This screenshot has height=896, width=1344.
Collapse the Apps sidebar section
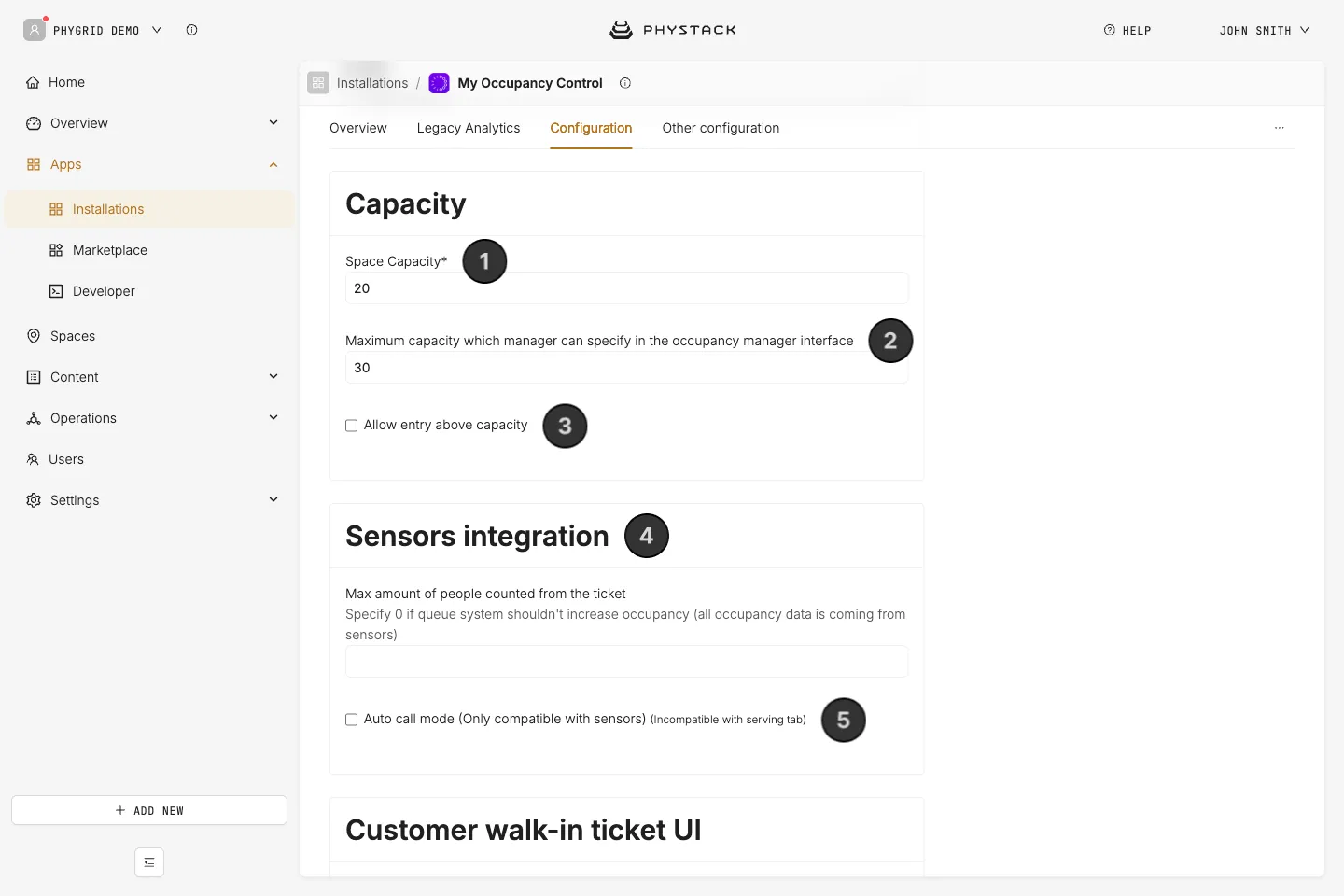pyautogui.click(x=273, y=164)
